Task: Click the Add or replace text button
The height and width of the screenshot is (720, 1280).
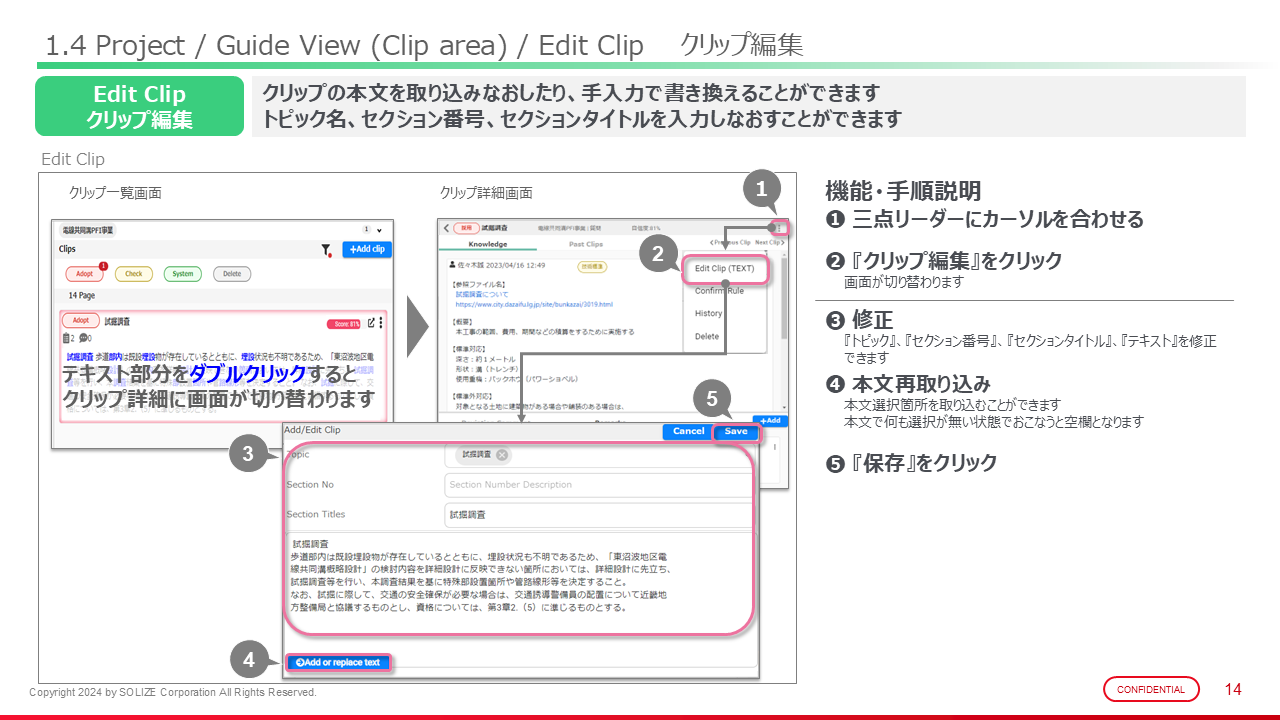Action: (338, 662)
